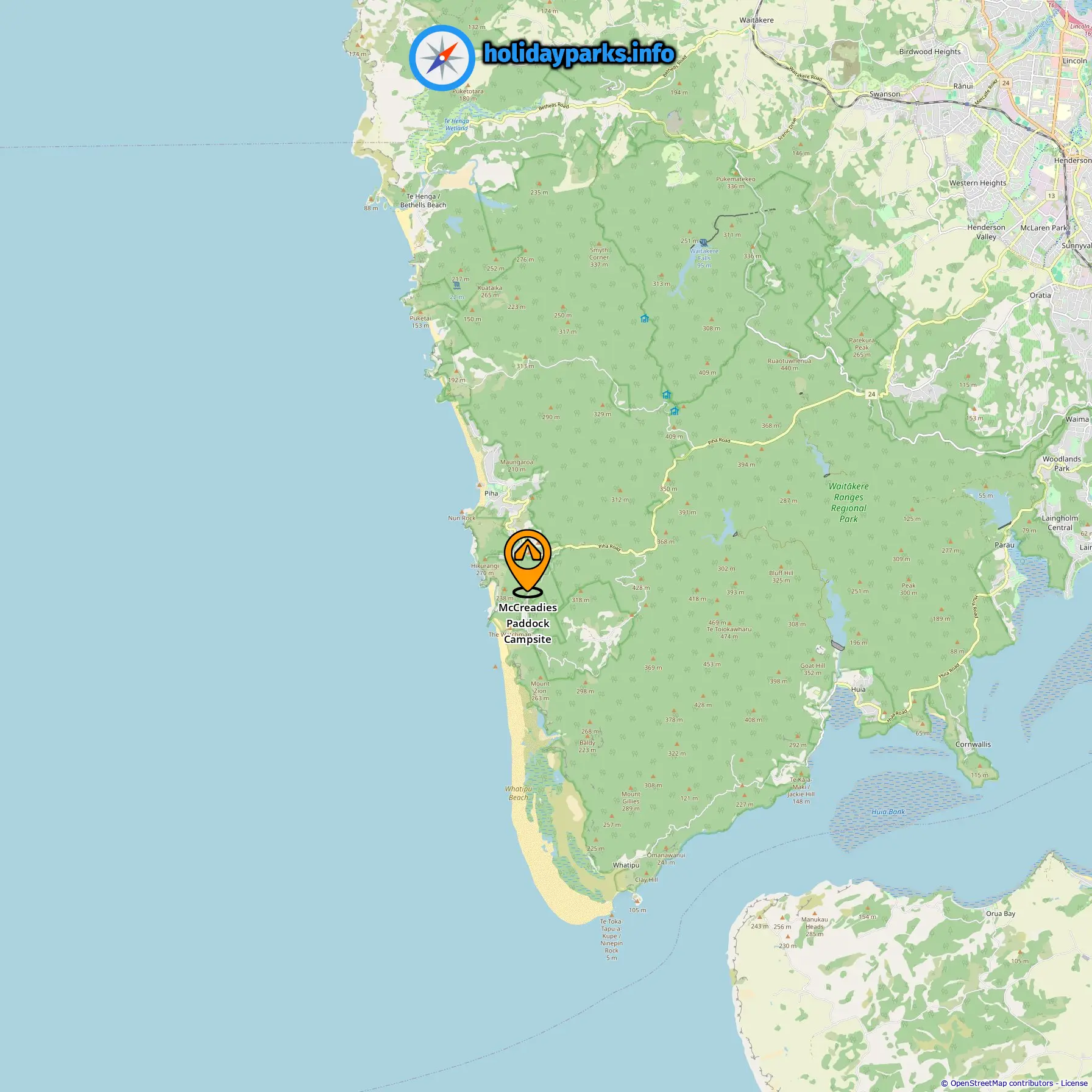This screenshot has width=1092, height=1092.
Task: Click the Te Henga / Bethells Beach label
Action: (x=423, y=200)
